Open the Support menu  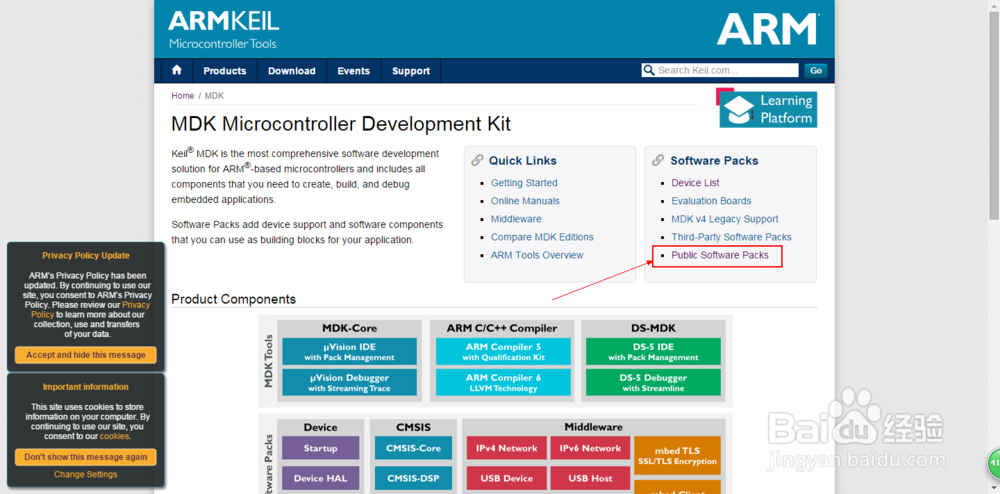[x=411, y=71]
